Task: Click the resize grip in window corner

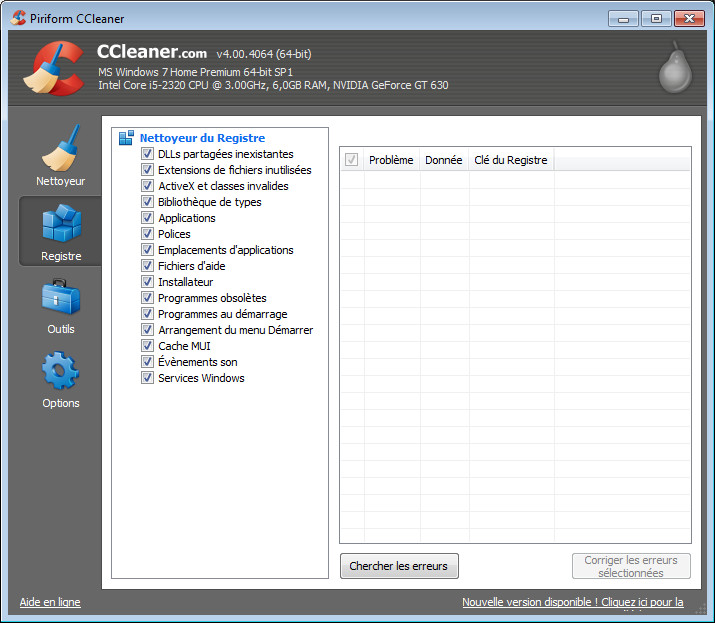Action: pos(700,610)
